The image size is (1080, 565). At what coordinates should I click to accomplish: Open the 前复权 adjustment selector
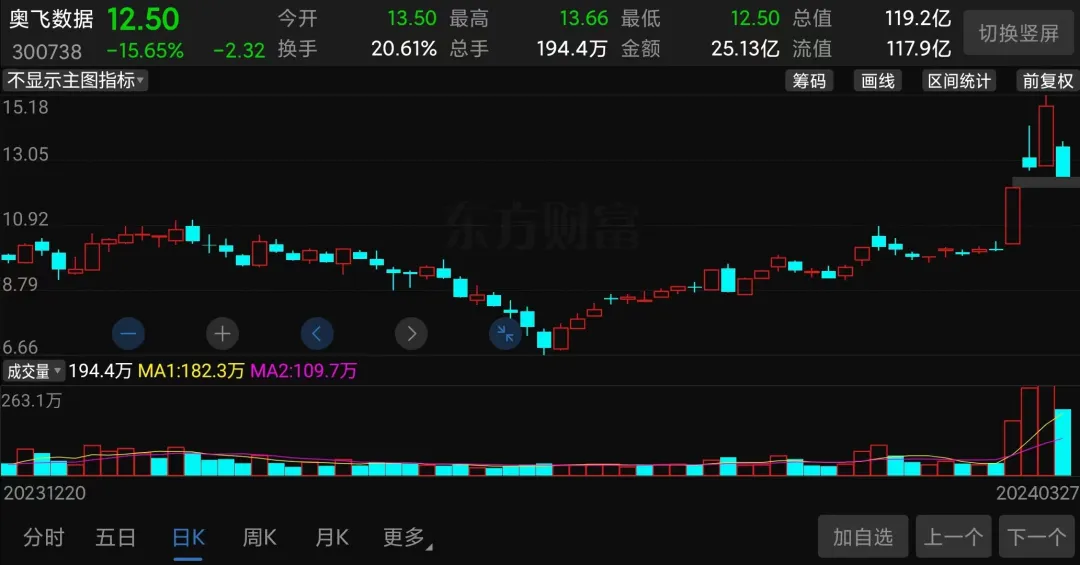(x=1048, y=81)
